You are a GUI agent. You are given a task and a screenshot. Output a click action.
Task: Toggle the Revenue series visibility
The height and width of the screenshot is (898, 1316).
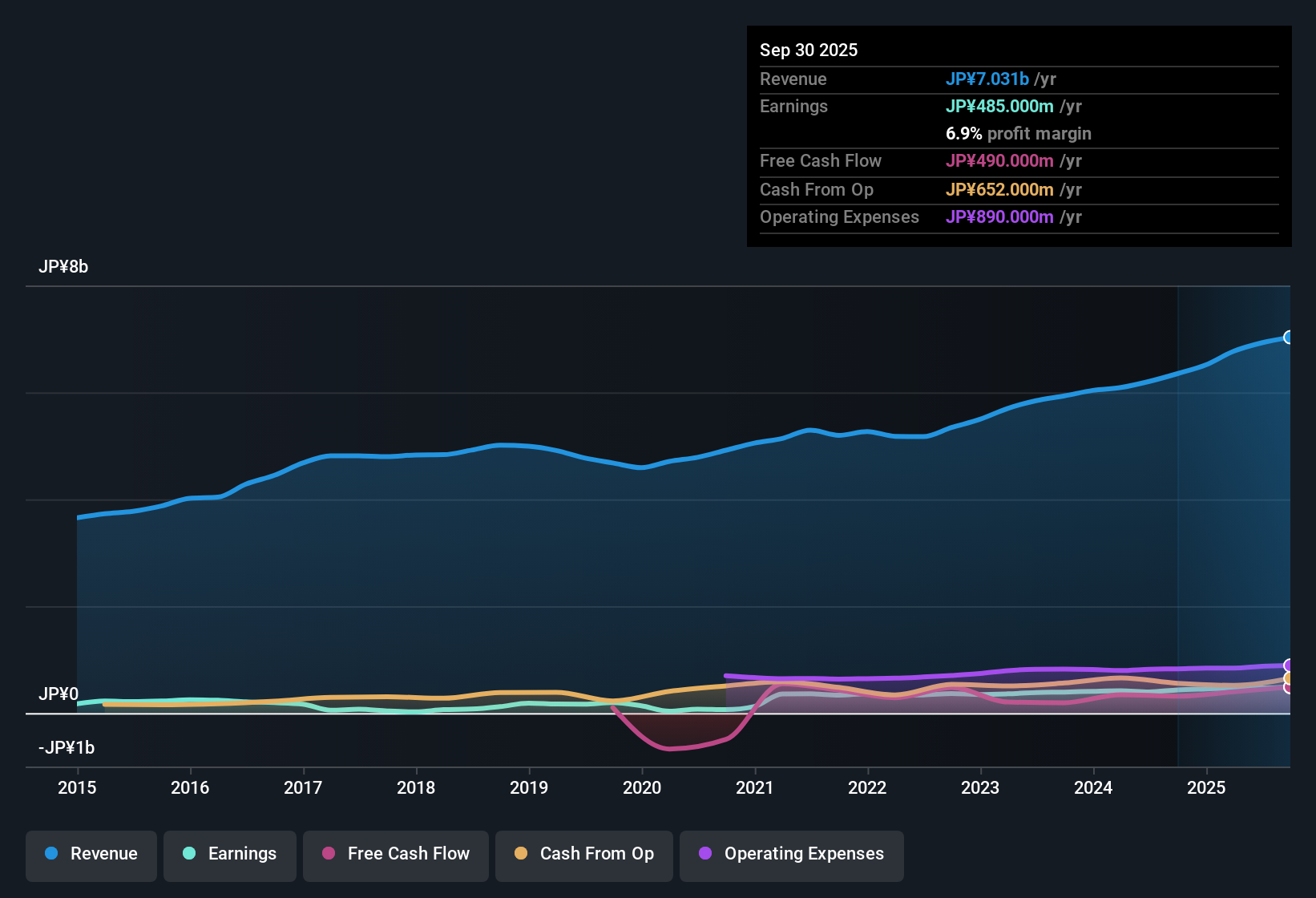click(91, 854)
